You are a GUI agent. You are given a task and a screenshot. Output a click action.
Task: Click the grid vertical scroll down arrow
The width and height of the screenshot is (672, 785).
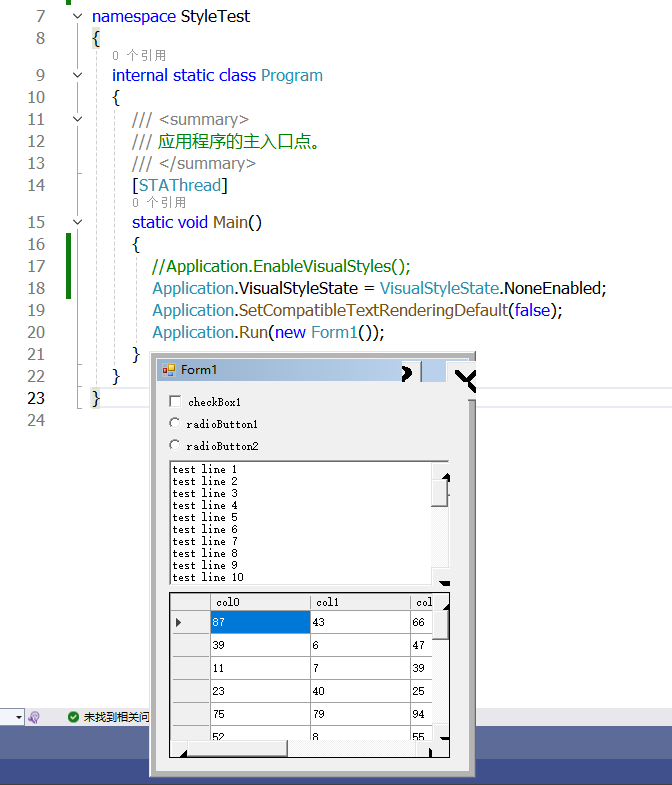tap(441, 732)
